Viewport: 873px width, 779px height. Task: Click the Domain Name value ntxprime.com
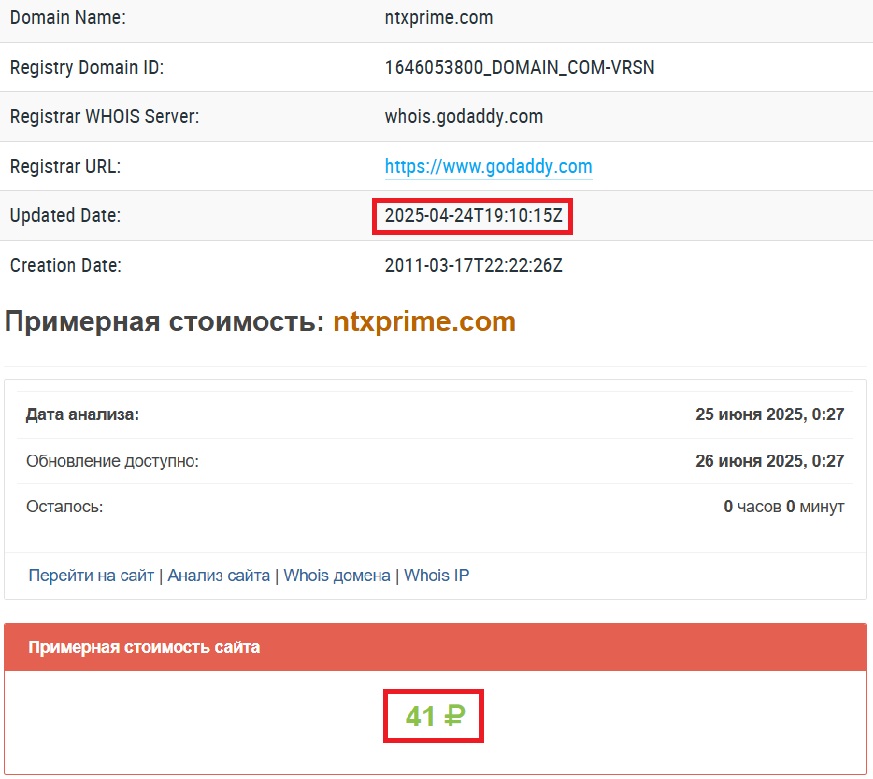coord(438,18)
